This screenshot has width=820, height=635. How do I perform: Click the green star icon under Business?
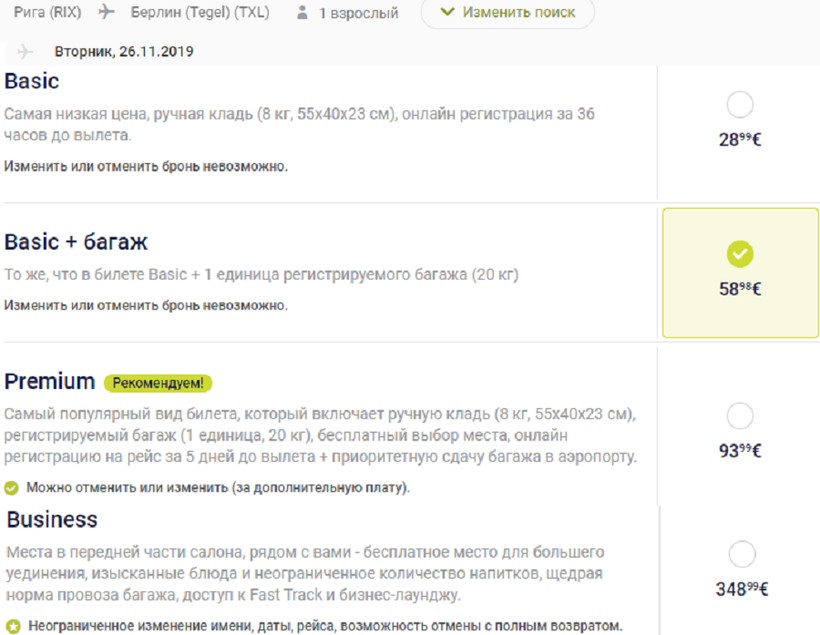pyautogui.click(x=11, y=626)
